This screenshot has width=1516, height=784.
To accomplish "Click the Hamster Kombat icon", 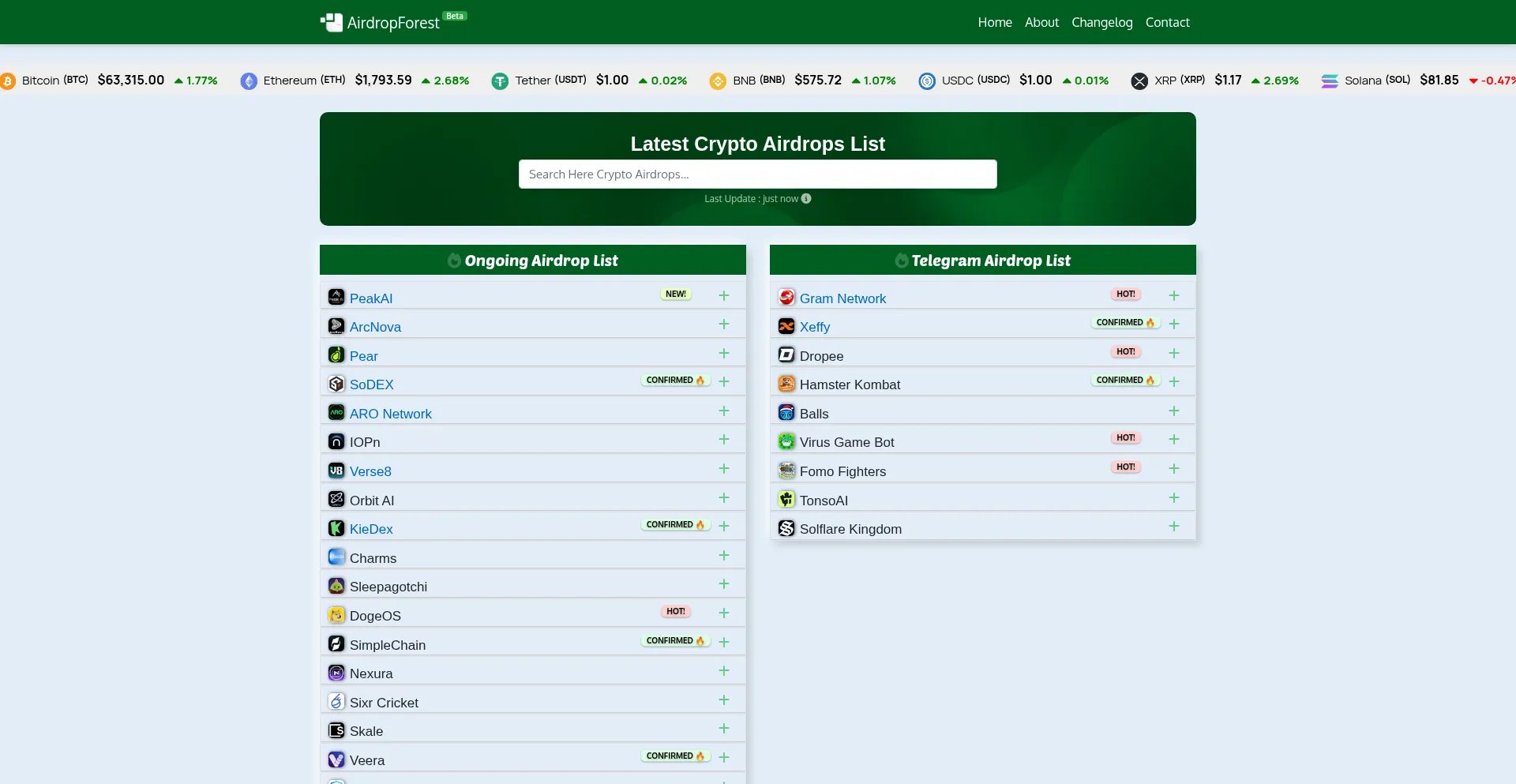I will (x=786, y=384).
